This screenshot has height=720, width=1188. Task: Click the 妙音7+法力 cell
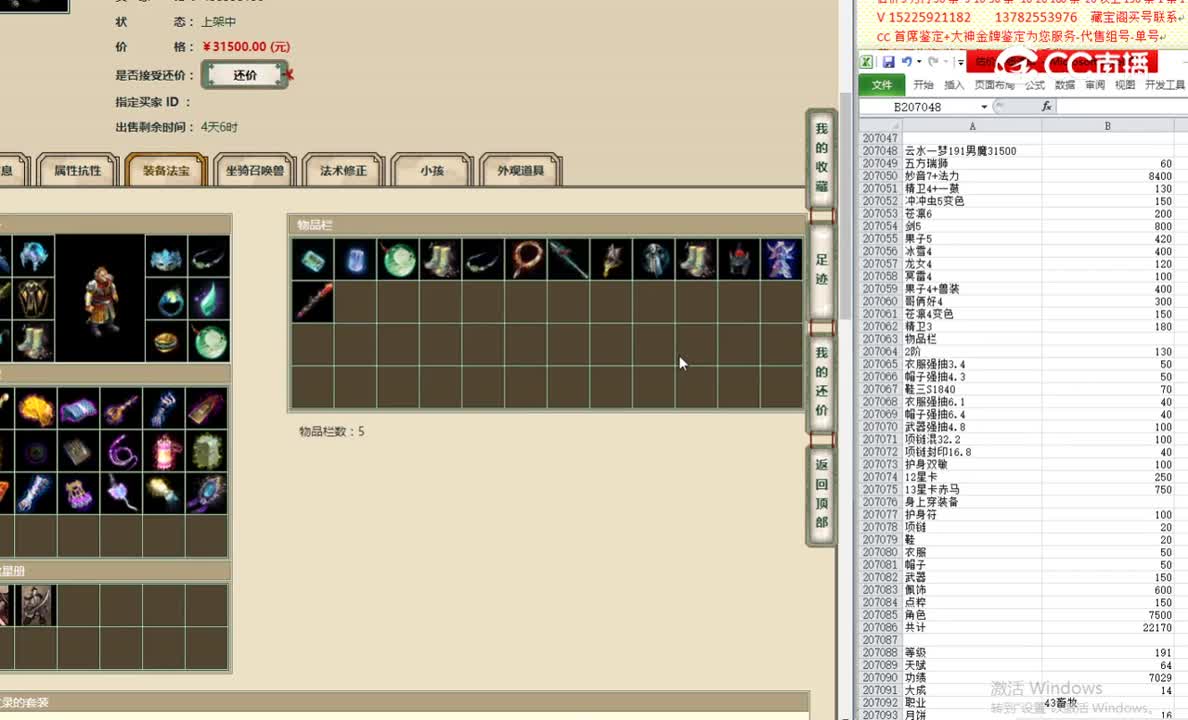click(x=972, y=176)
